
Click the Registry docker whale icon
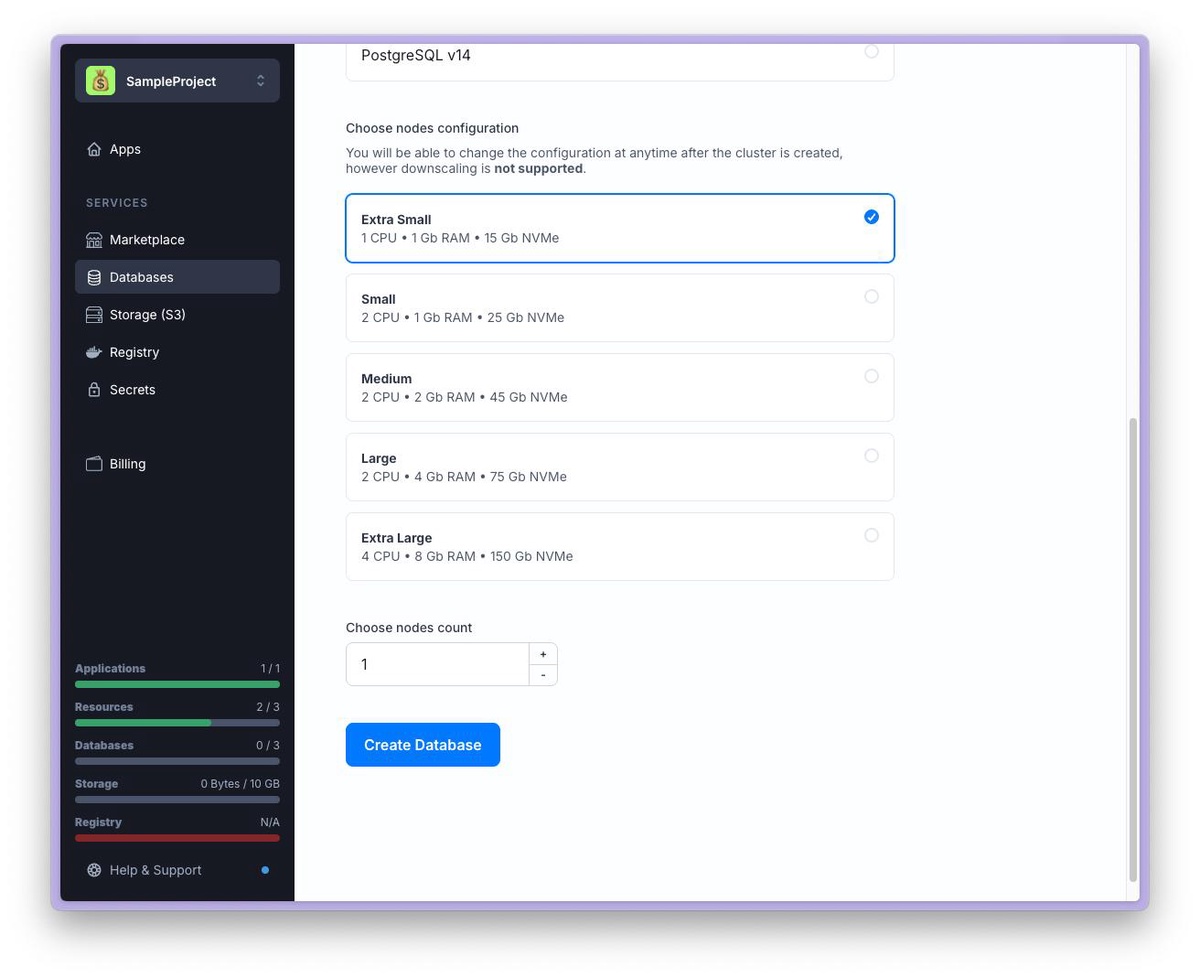pyautogui.click(x=94, y=352)
